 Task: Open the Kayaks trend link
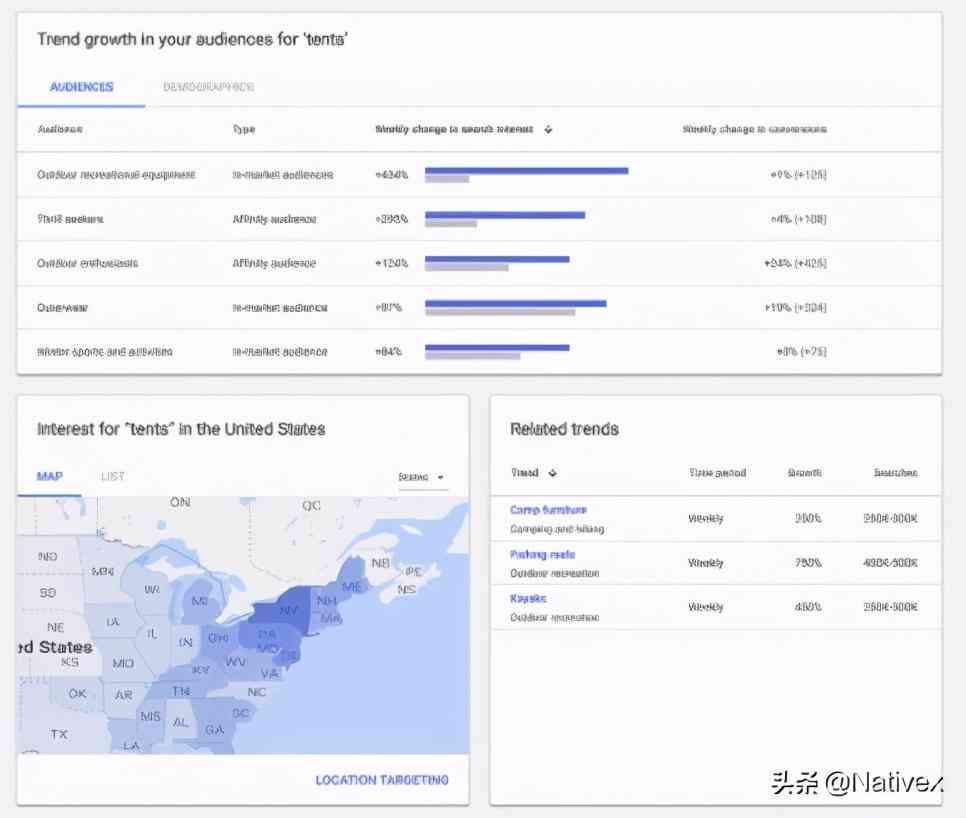pos(528,598)
